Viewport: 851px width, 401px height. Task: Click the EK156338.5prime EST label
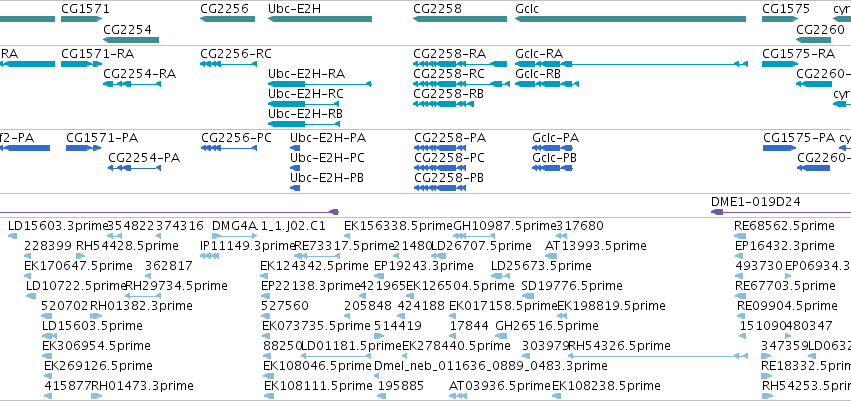click(x=398, y=226)
